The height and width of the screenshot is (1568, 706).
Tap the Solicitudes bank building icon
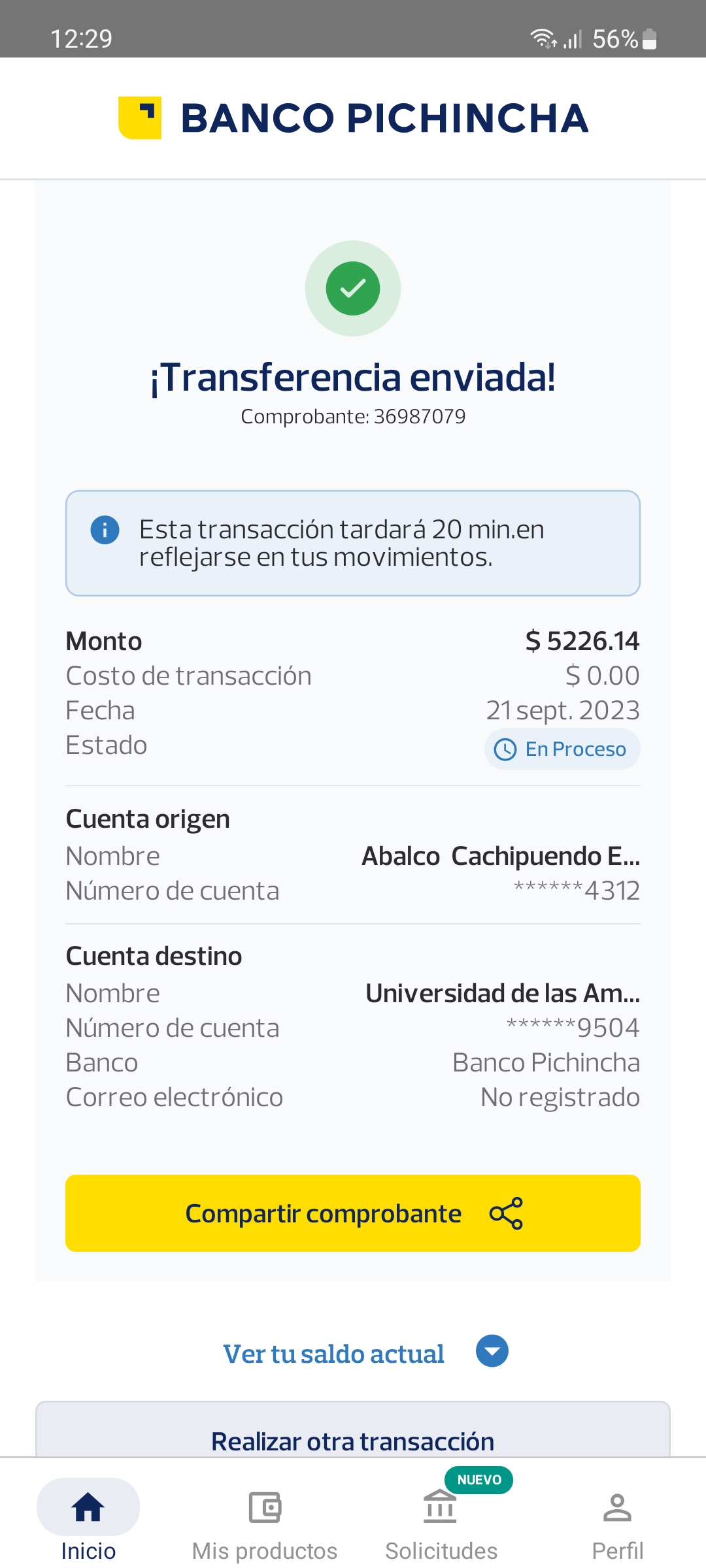pos(440,1507)
